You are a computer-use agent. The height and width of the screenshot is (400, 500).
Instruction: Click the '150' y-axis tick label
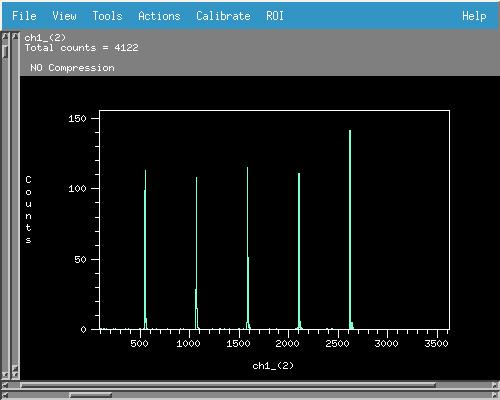[77, 119]
